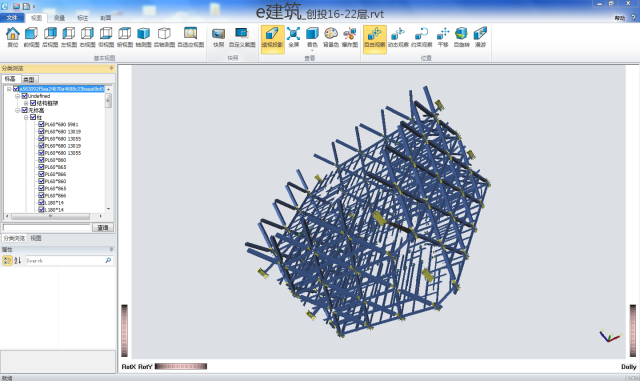This screenshot has height=381, width=640.
Task: Switch to the 测量 measure ribbon tab
Action: [x=60, y=18]
